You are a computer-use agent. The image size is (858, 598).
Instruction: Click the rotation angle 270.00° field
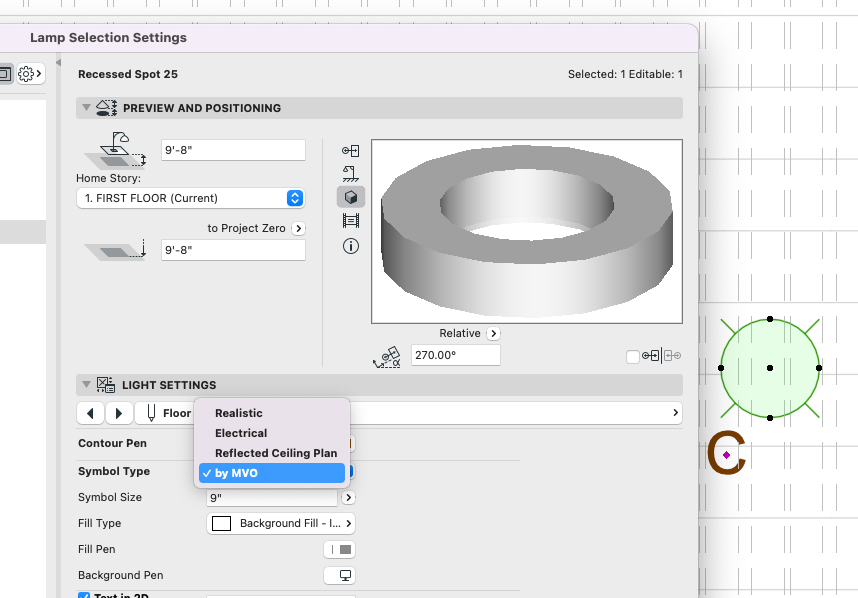tap(454, 355)
